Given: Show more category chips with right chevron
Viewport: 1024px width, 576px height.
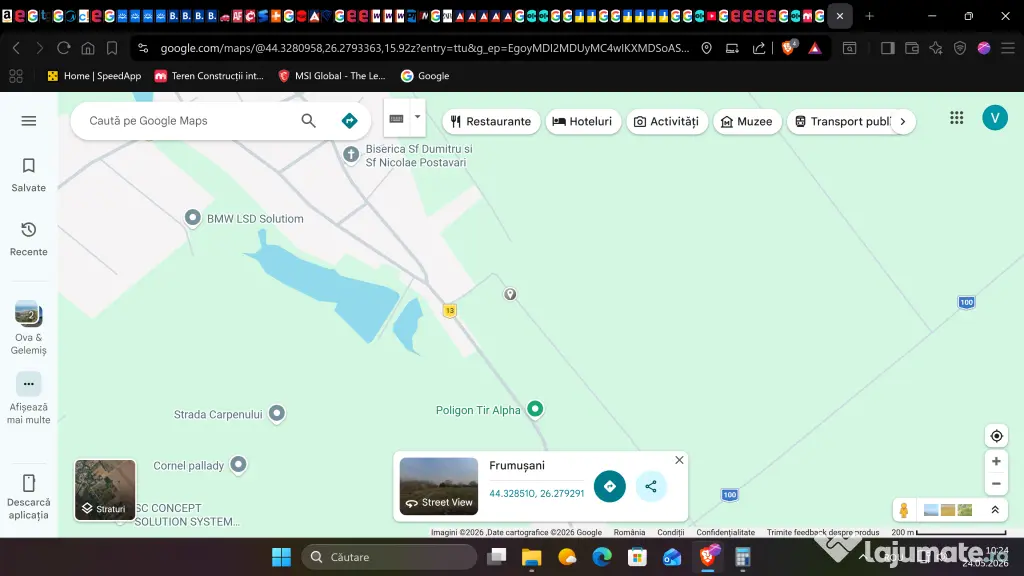Looking at the screenshot, I should click(x=903, y=121).
